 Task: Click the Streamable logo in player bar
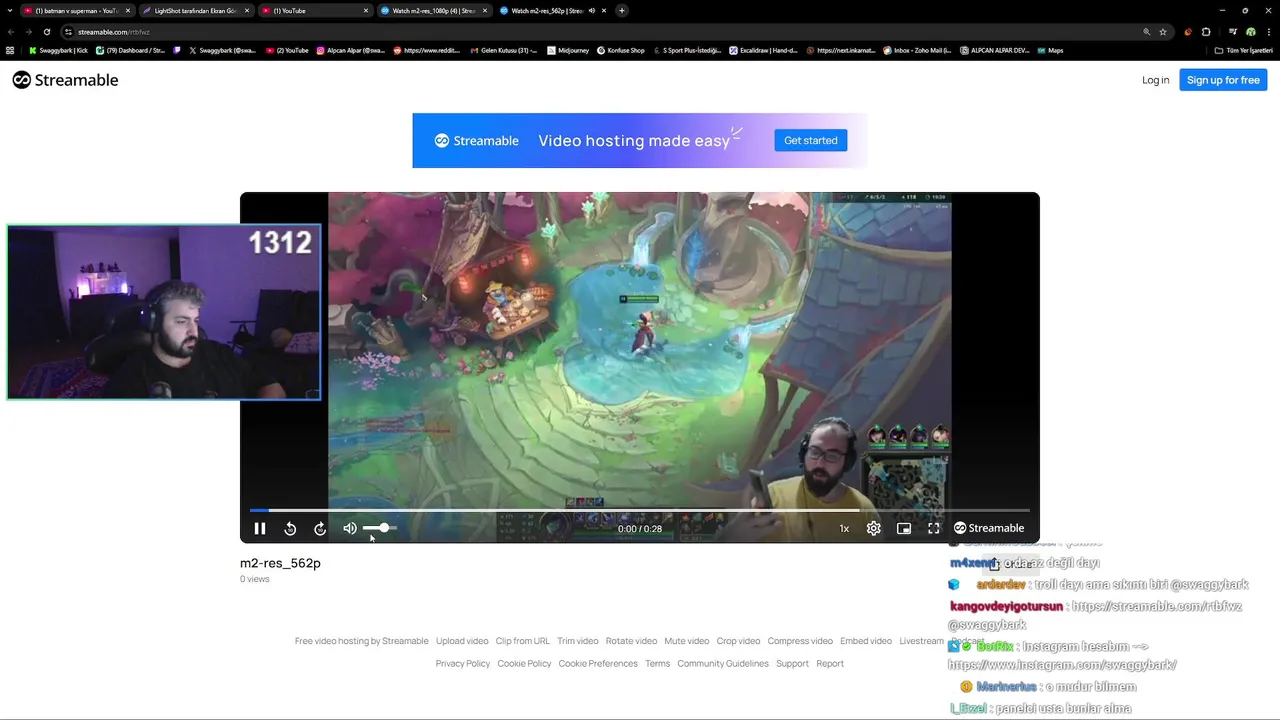pos(989,528)
